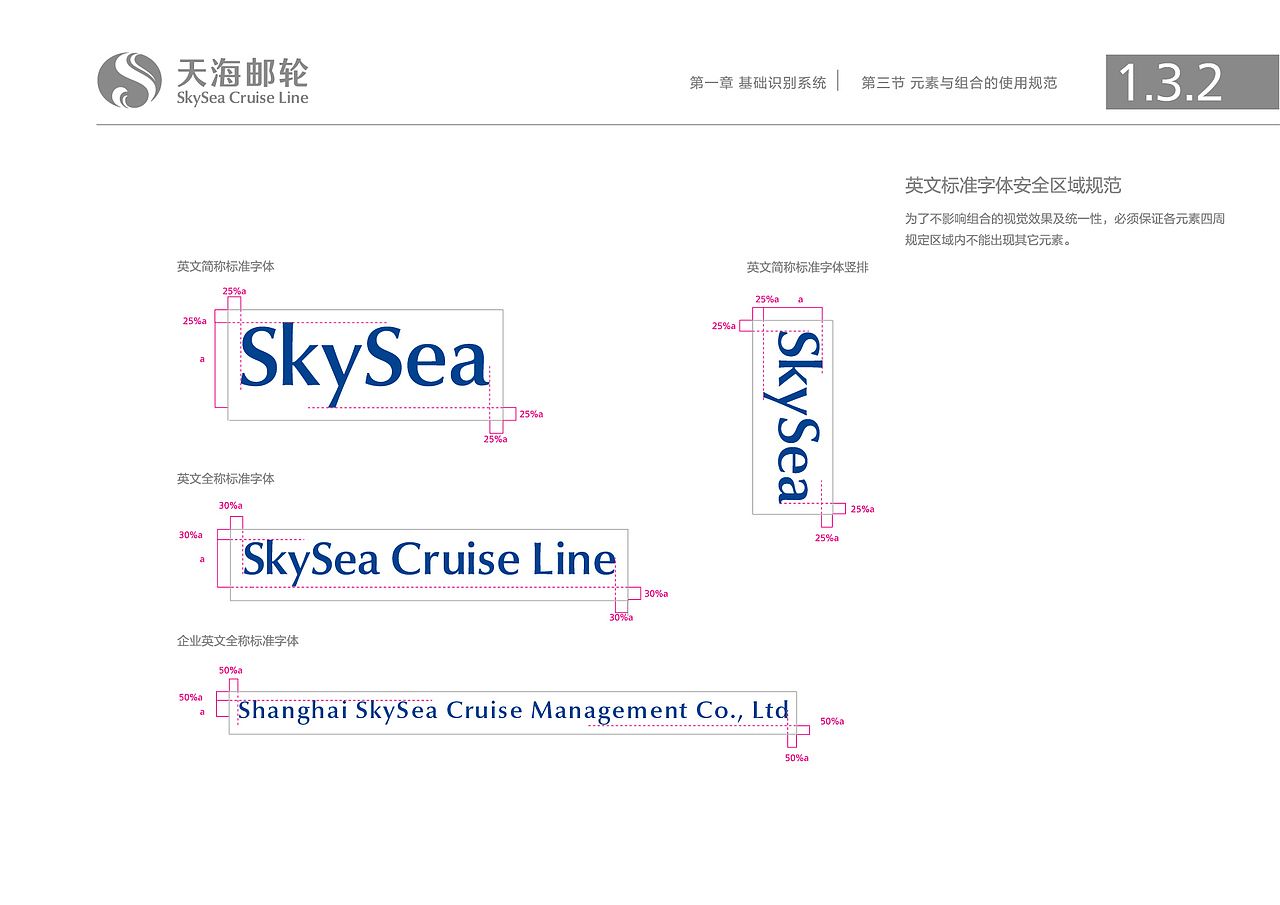Click the 1.3.2 page number box
The image size is (1280, 905).
pyautogui.click(x=1192, y=82)
